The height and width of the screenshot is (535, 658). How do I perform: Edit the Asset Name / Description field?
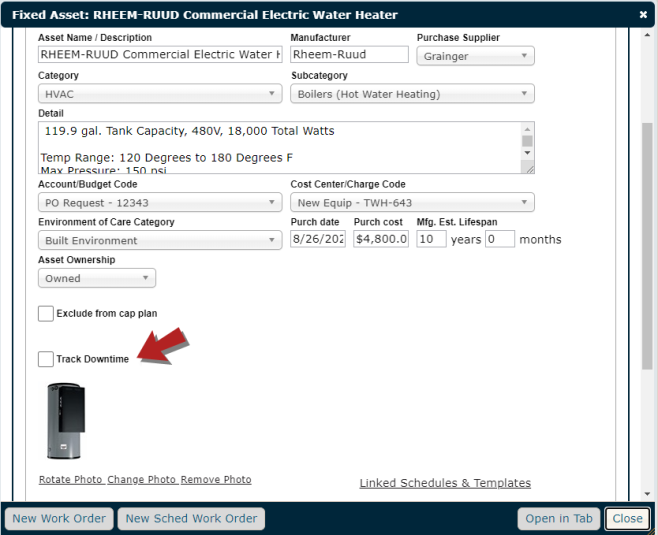pos(160,55)
